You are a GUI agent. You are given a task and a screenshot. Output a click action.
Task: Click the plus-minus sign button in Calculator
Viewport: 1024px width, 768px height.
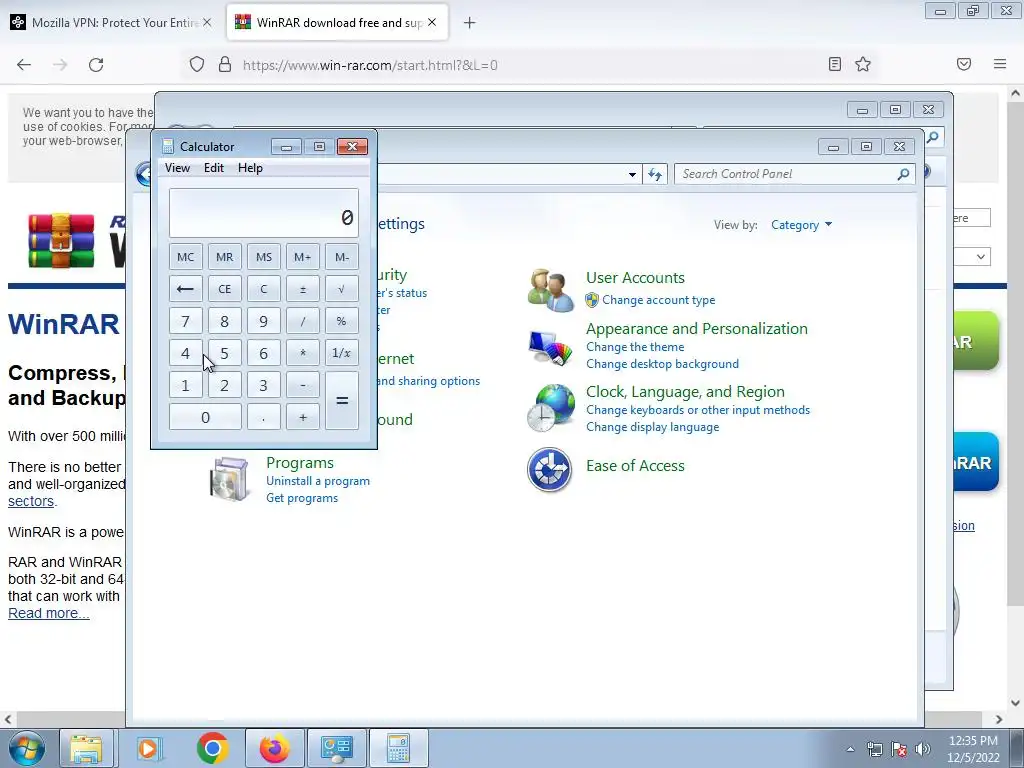click(x=302, y=289)
